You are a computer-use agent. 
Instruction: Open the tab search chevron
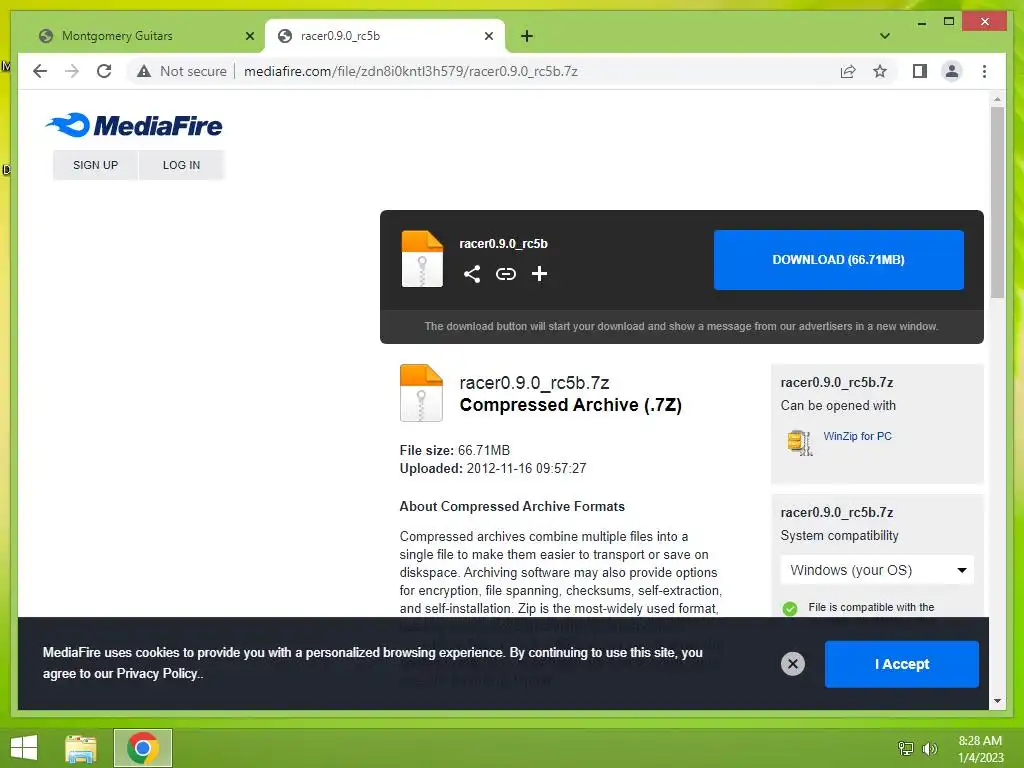[x=885, y=36]
